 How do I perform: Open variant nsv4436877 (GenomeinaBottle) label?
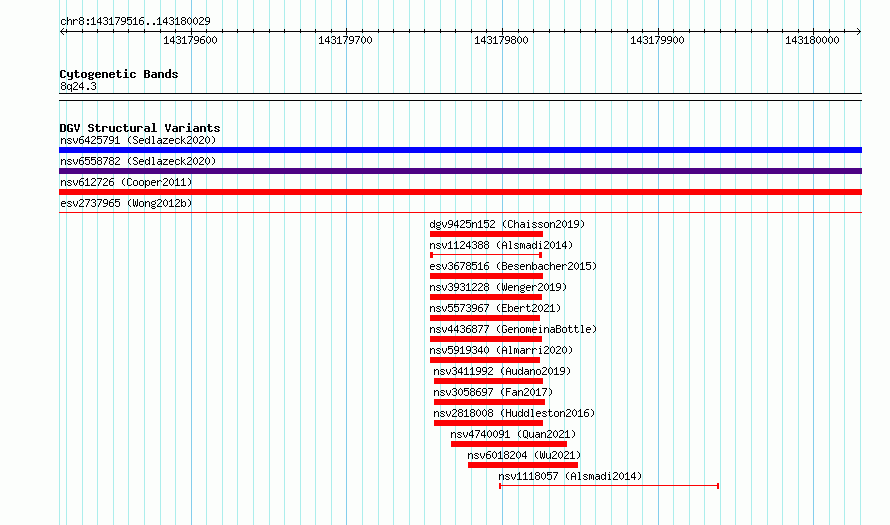point(513,329)
